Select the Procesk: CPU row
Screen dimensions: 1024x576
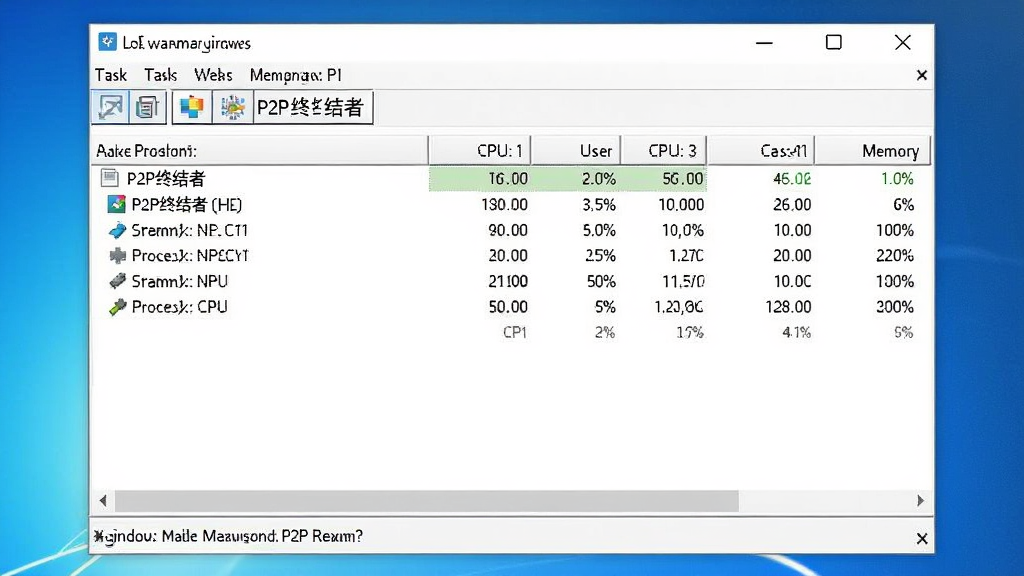click(x=511, y=307)
